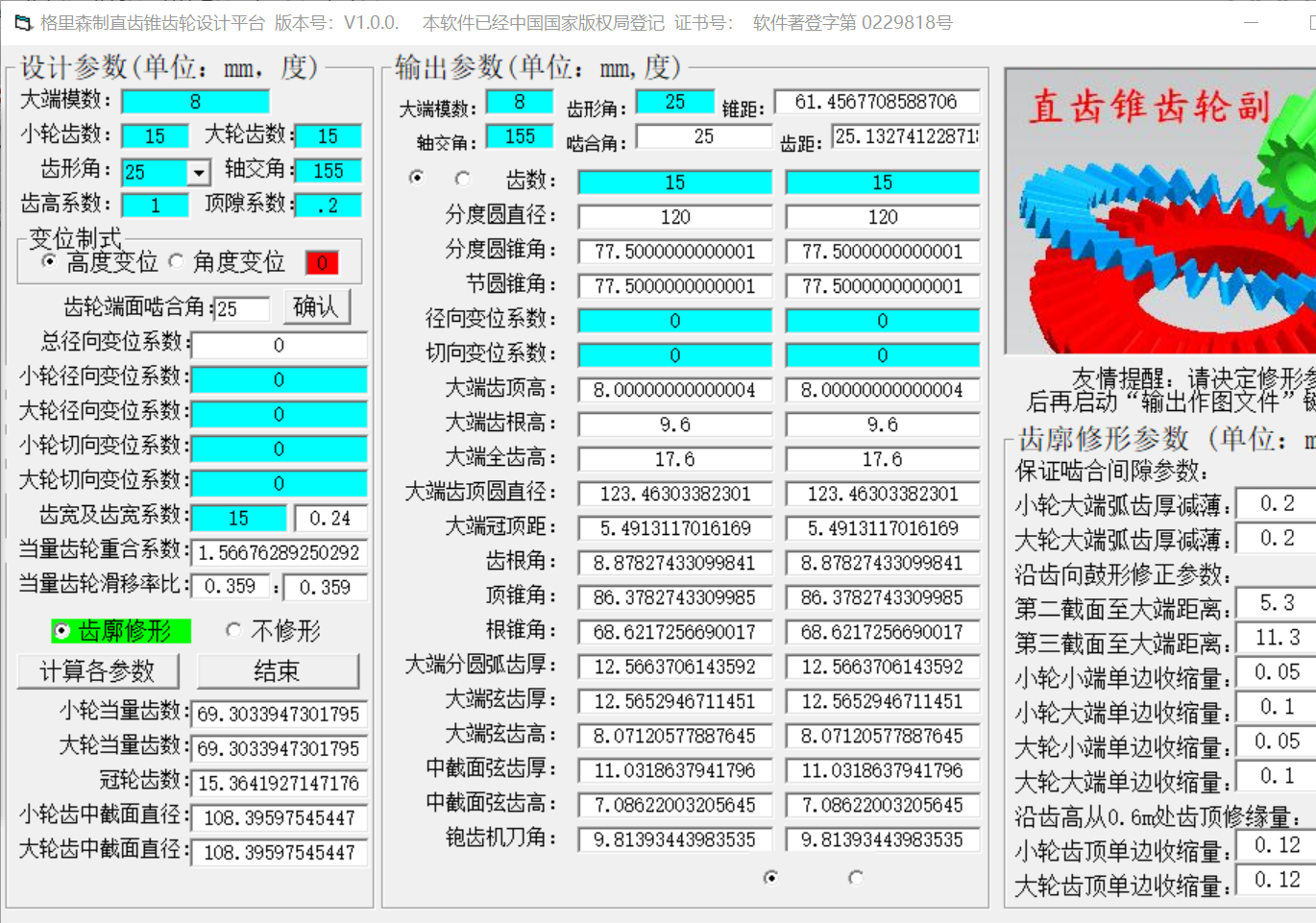Viewport: 1316px width, 923px height.
Task: Click the 小轮径向变位系数 field
Action: 280,379
